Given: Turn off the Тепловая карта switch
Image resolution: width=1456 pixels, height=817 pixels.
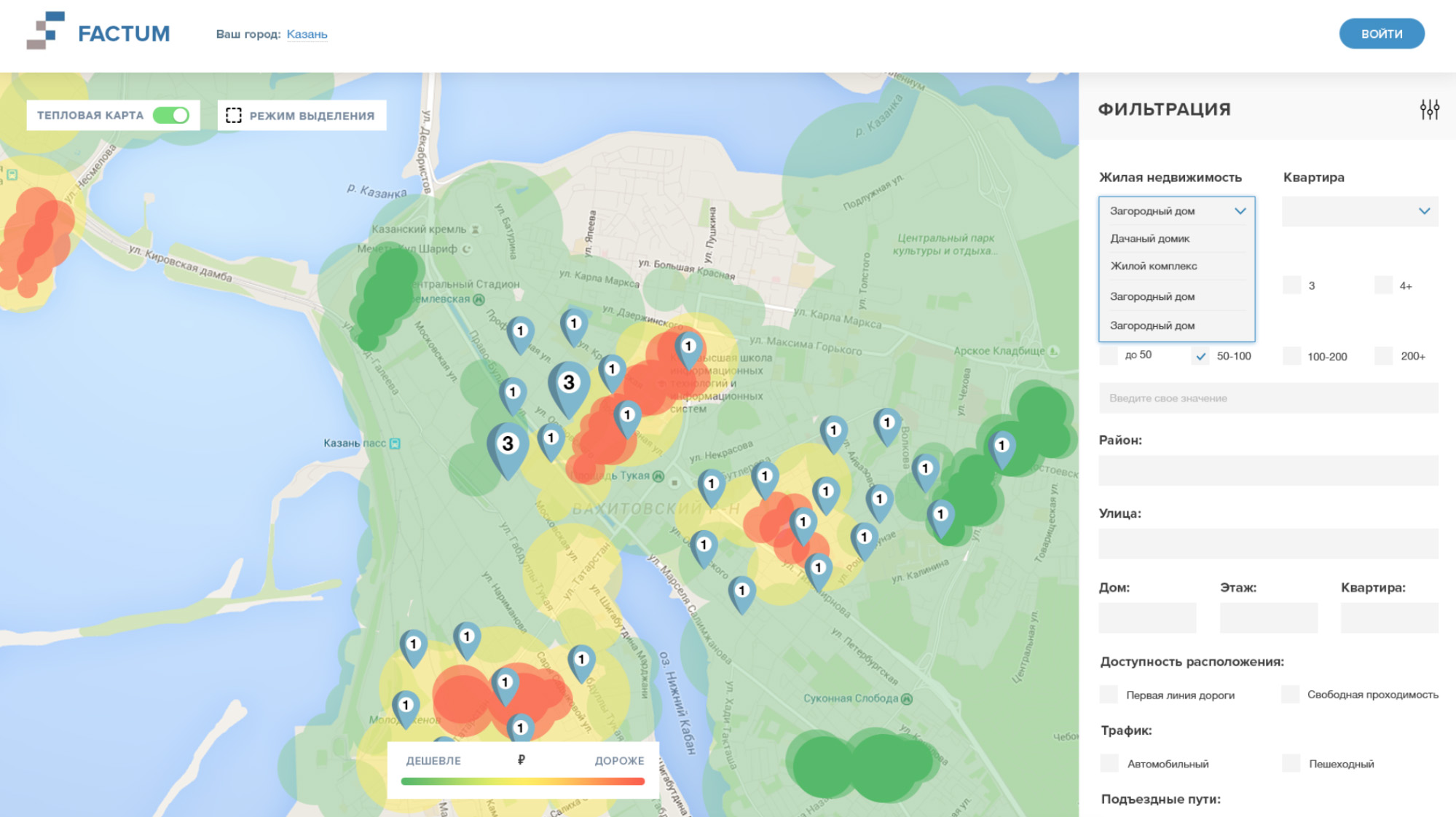Looking at the screenshot, I should pyautogui.click(x=171, y=115).
